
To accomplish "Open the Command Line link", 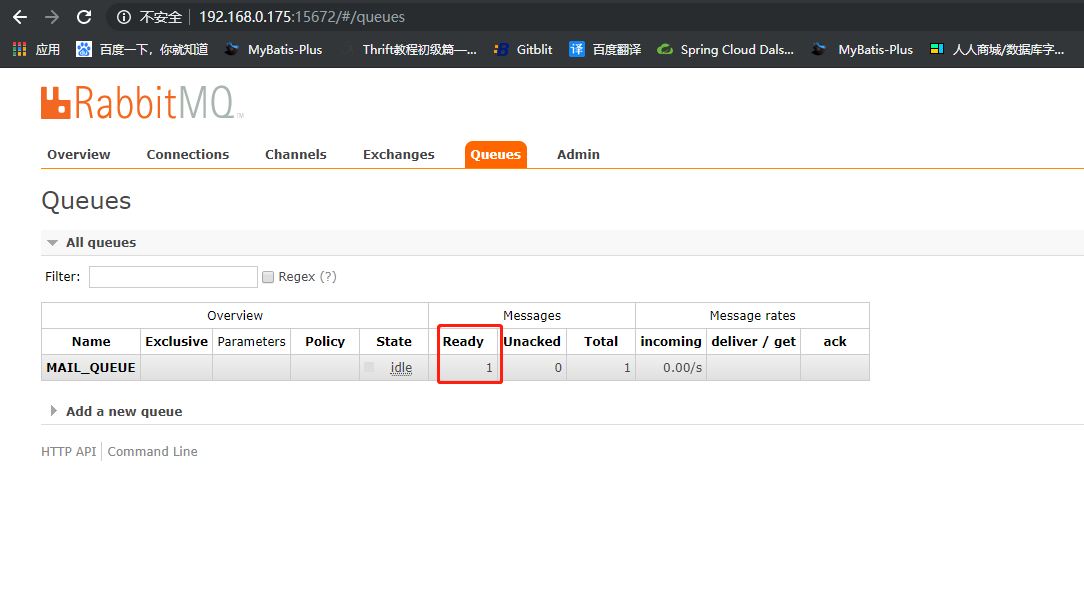I will [152, 452].
